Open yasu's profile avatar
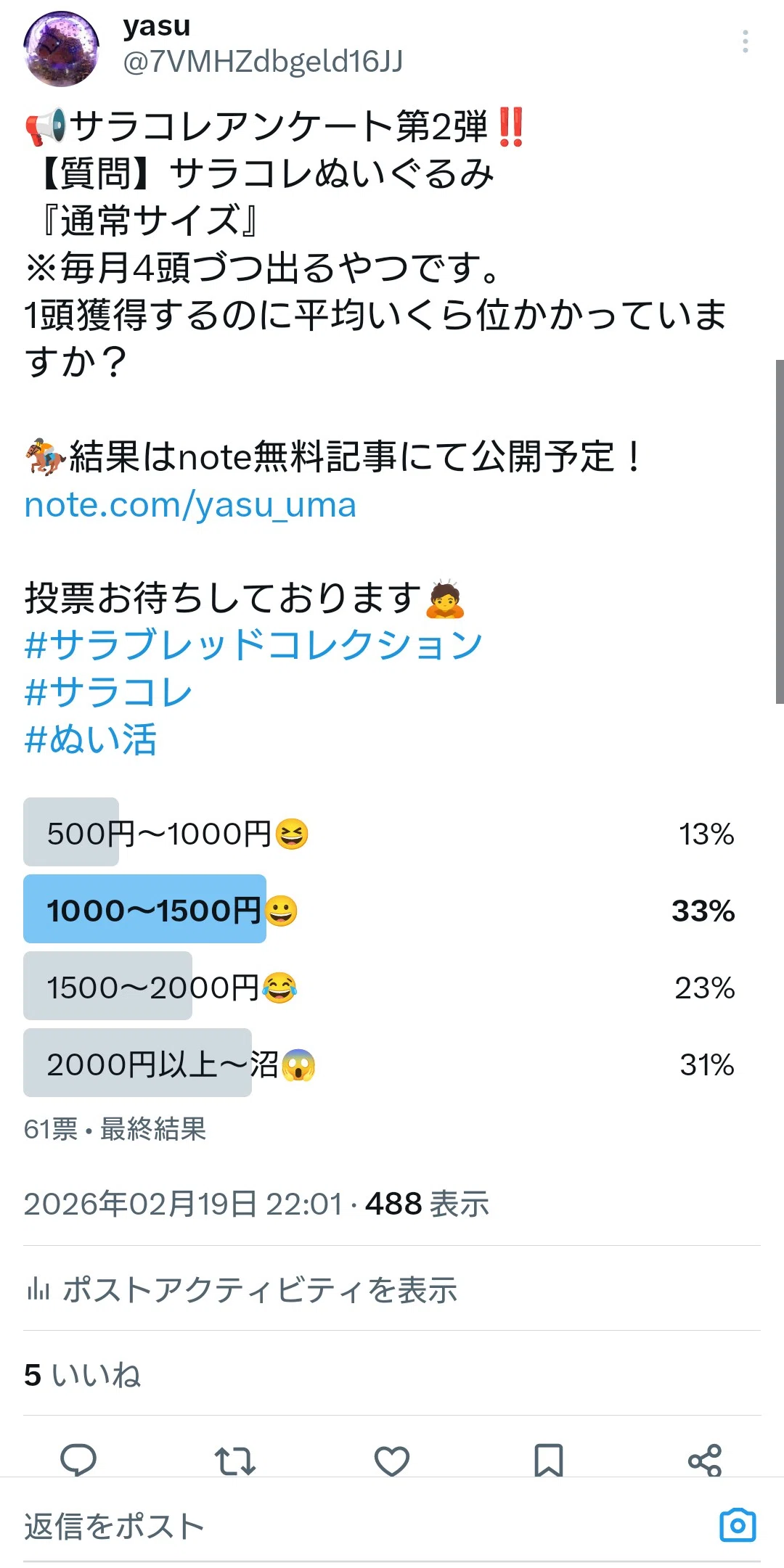Screen dimensions: 784x1568 [62, 49]
